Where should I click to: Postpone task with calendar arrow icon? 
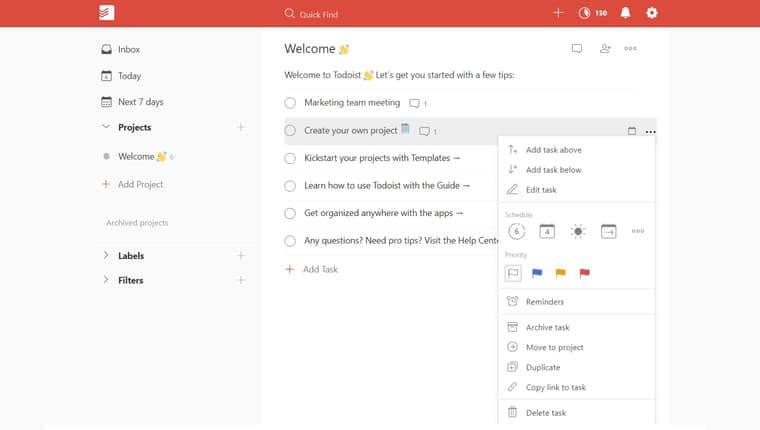[608, 231]
